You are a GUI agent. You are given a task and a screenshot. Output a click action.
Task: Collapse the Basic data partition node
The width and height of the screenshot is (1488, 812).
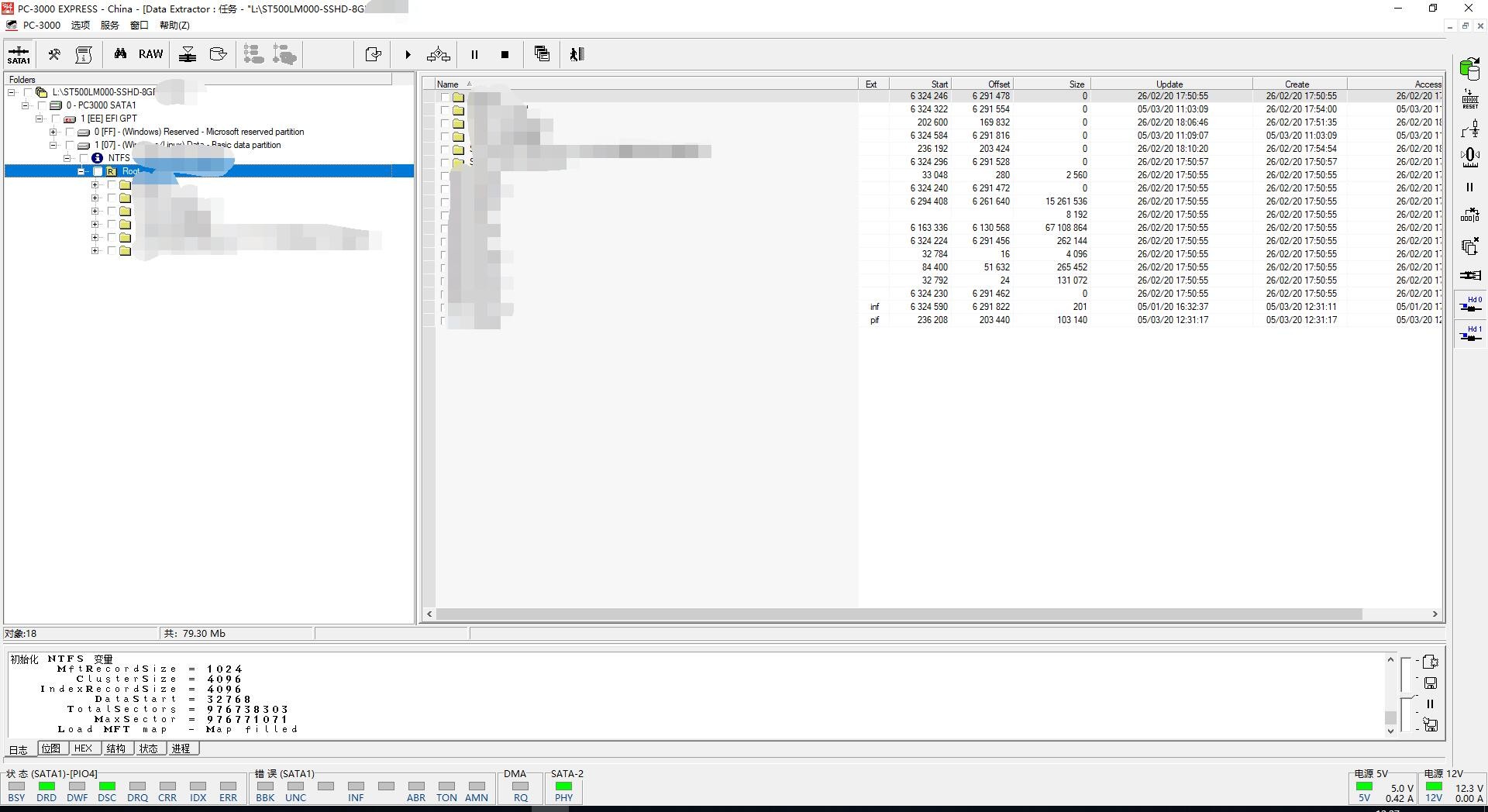click(53, 145)
